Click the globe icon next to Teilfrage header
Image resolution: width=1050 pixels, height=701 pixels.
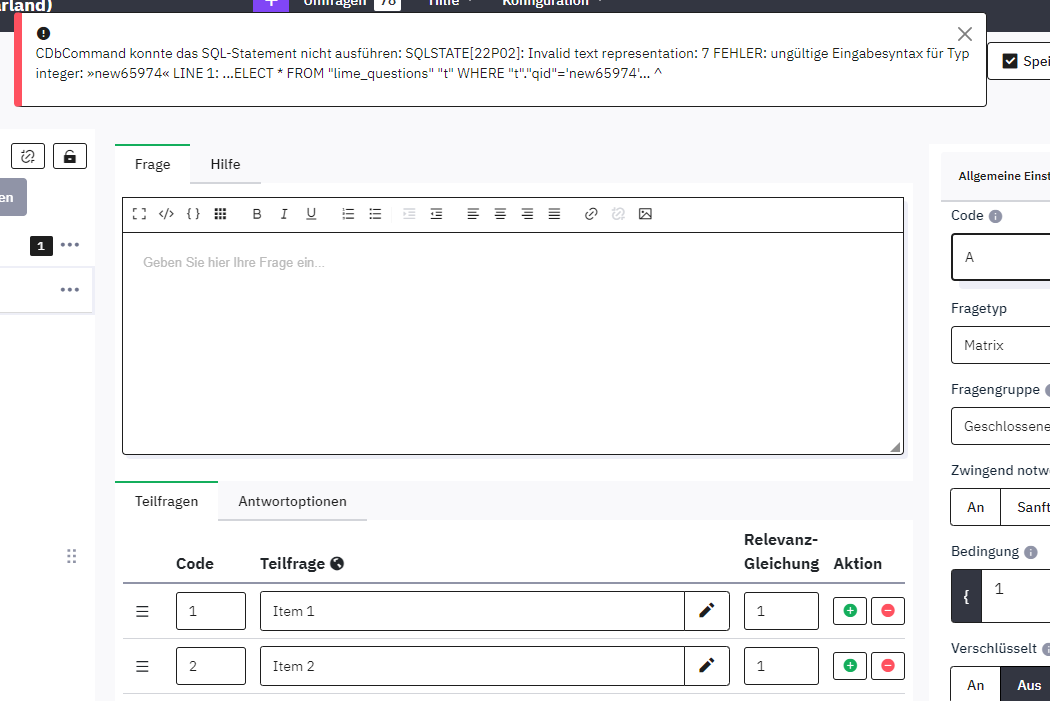337,564
